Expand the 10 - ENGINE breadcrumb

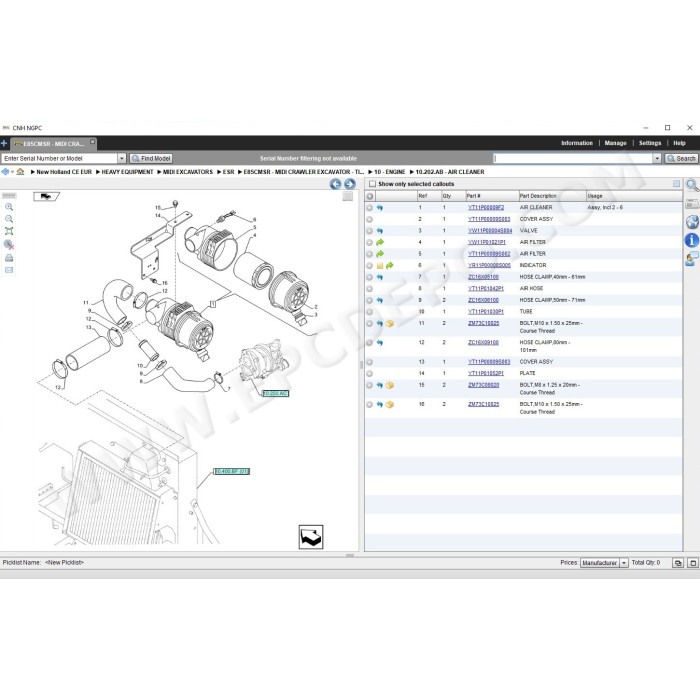coord(370,172)
